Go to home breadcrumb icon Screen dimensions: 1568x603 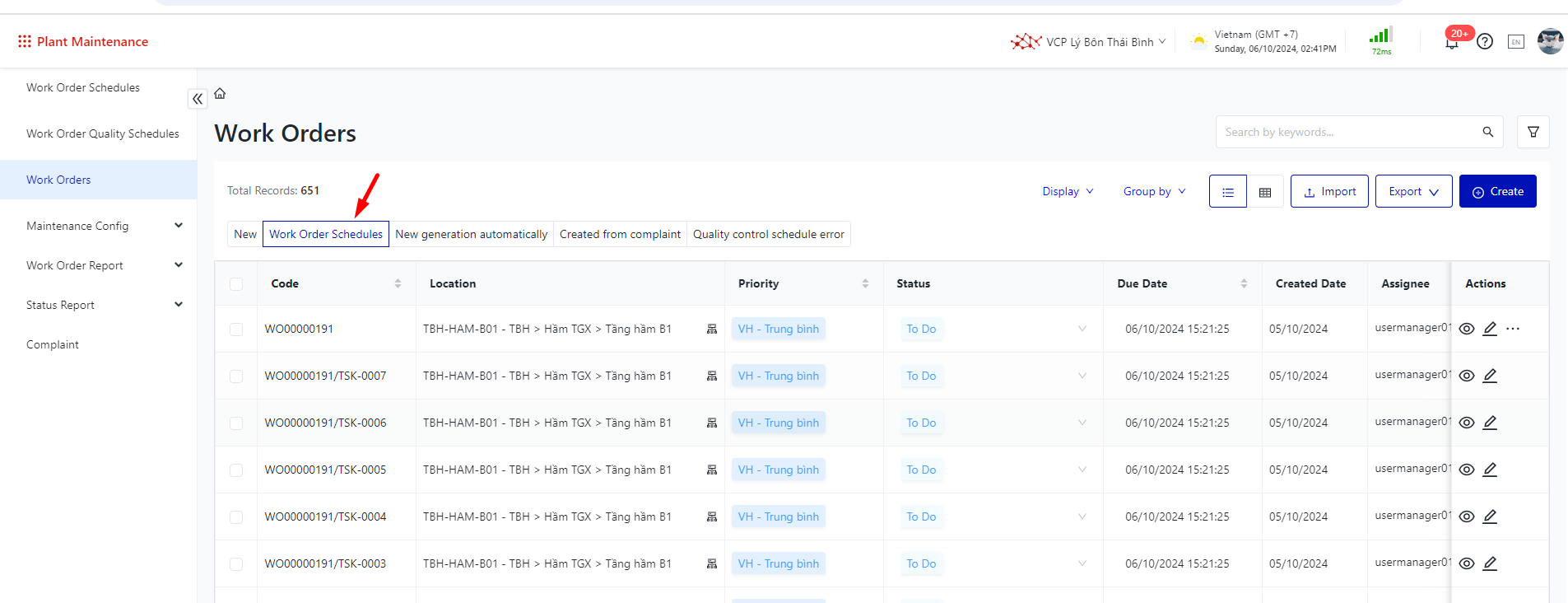tap(220, 94)
